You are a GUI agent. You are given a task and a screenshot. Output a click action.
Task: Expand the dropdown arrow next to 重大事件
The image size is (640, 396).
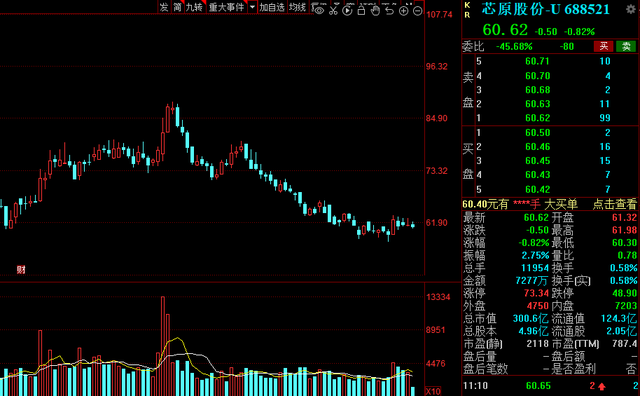point(252,7)
